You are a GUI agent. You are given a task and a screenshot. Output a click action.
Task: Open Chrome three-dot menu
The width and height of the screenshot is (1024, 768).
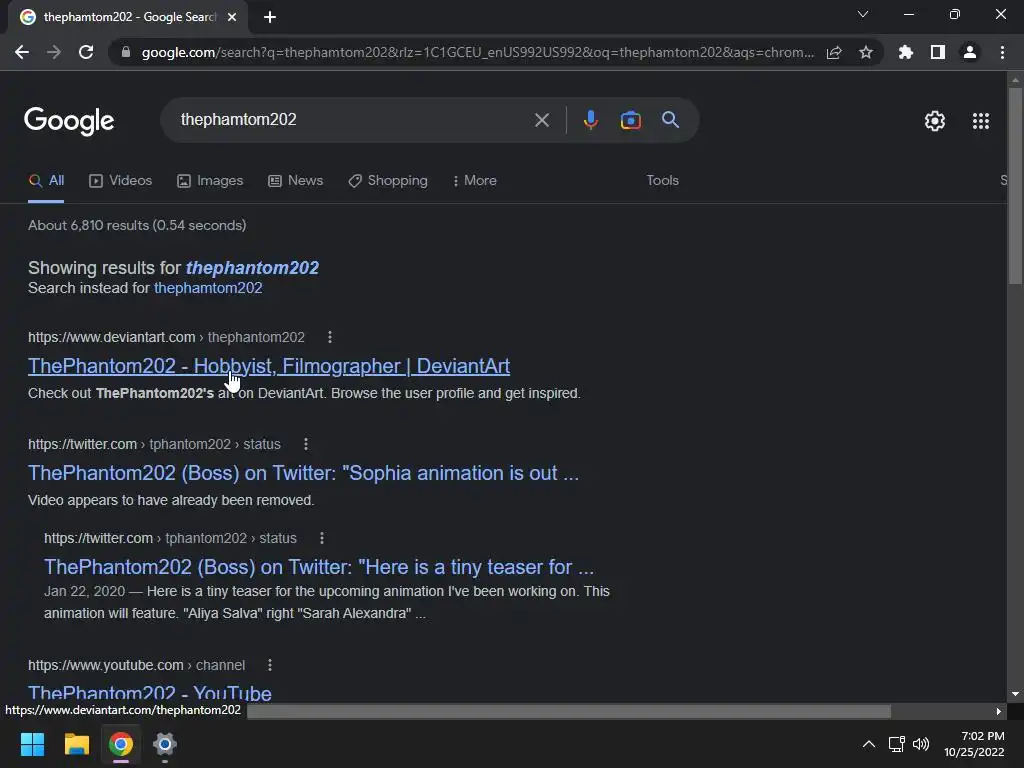coord(1002,52)
